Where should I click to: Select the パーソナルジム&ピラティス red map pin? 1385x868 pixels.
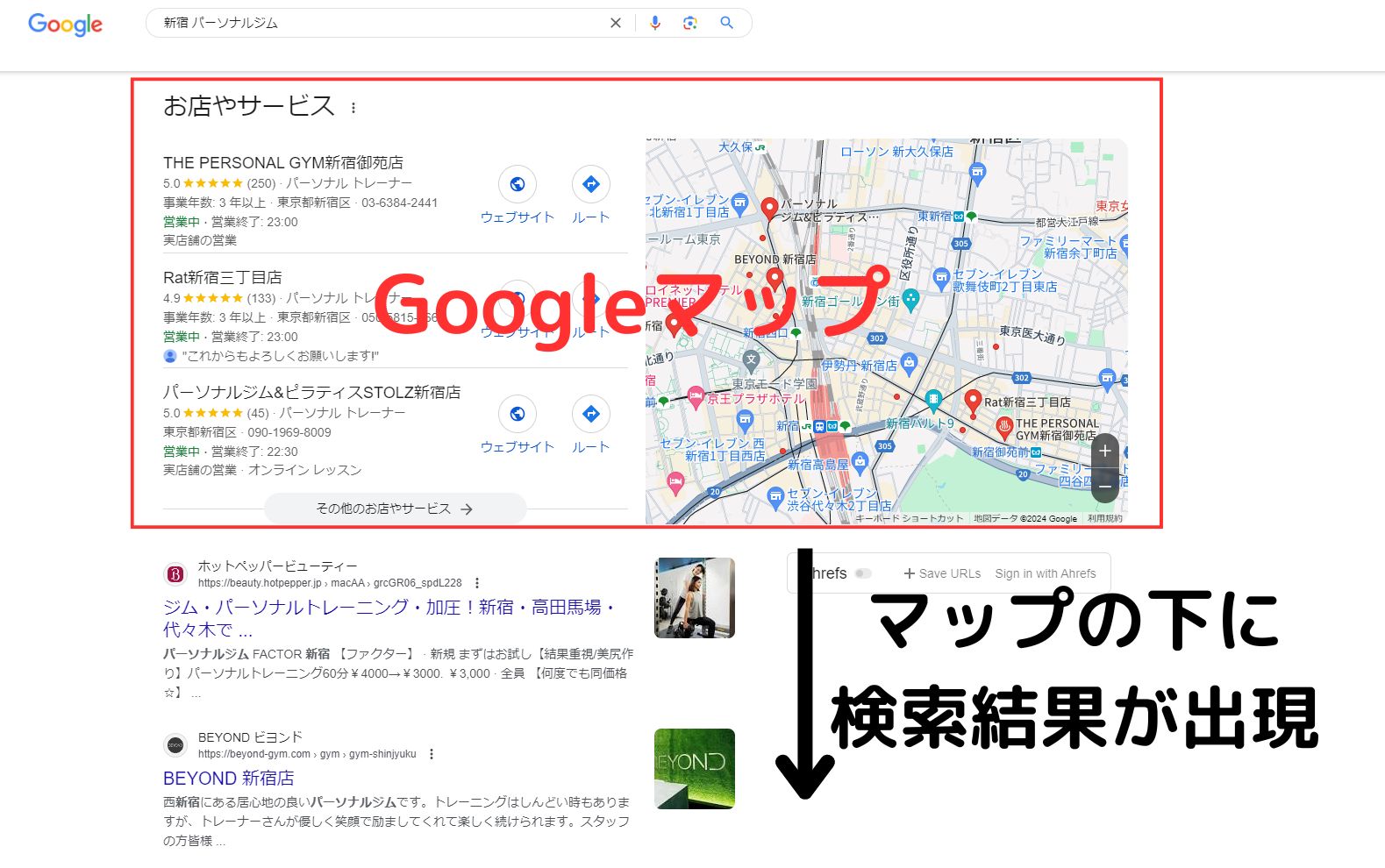(769, 208)
